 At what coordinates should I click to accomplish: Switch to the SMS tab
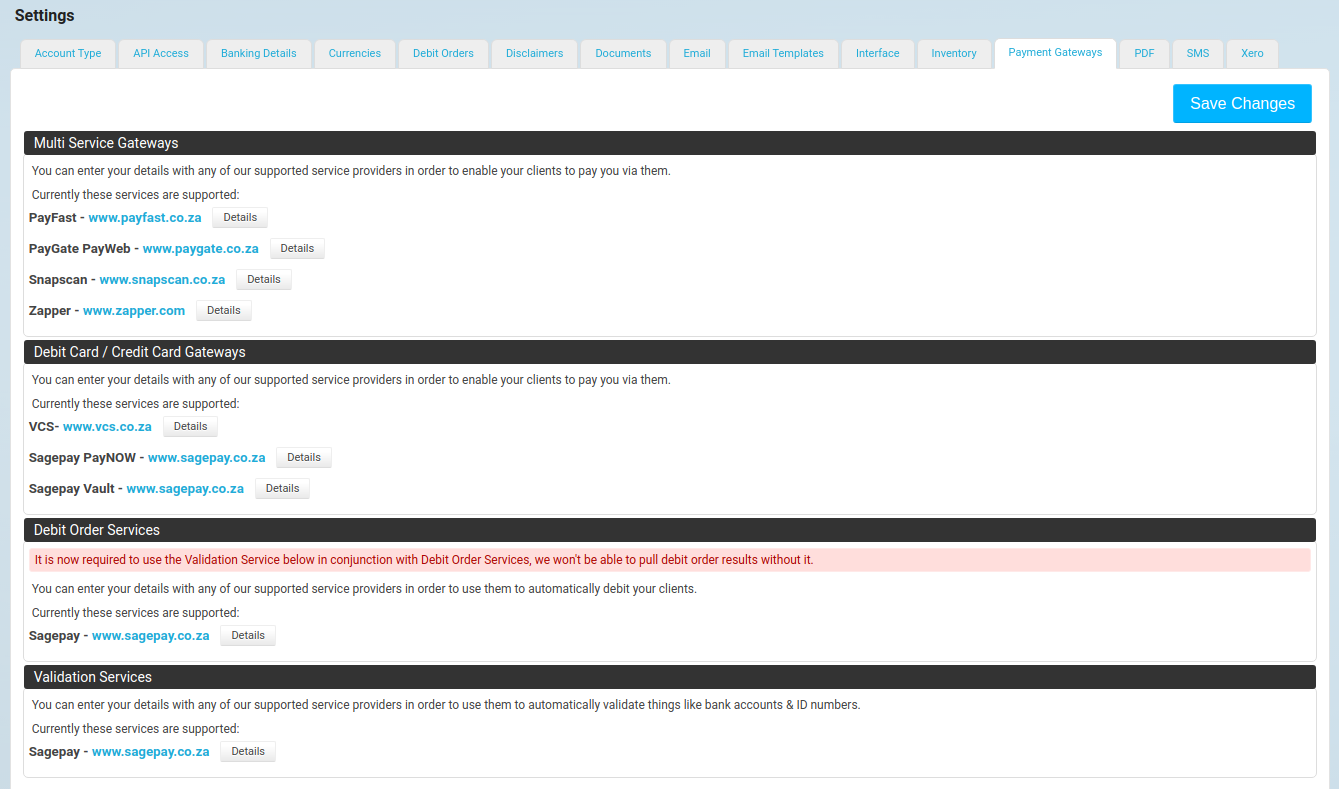[1198, 53]
